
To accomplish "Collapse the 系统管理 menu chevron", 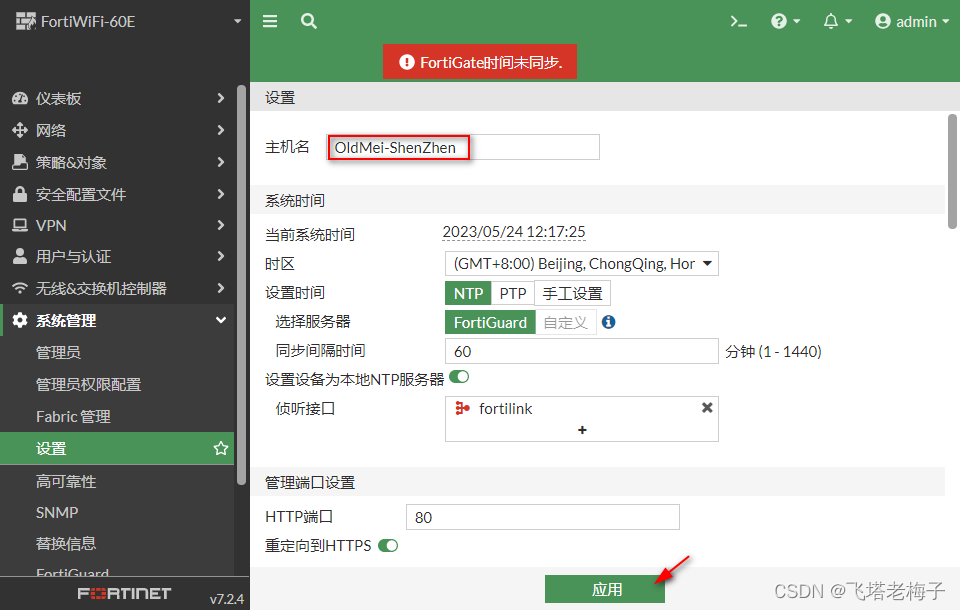I will pyautogui.click(x=220, y=320).
